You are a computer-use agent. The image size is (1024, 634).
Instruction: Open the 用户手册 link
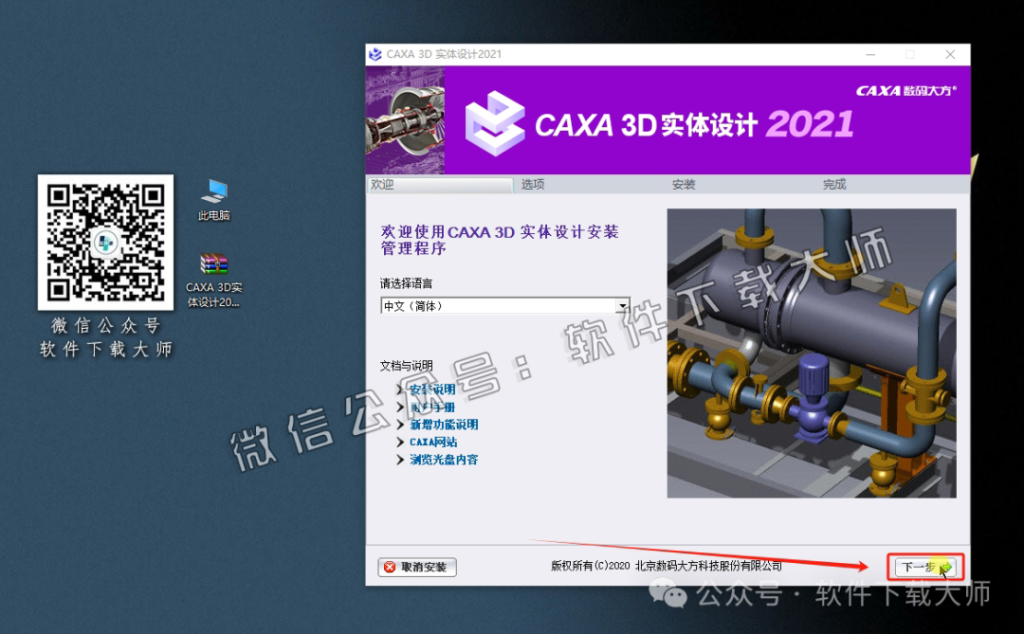432,407
